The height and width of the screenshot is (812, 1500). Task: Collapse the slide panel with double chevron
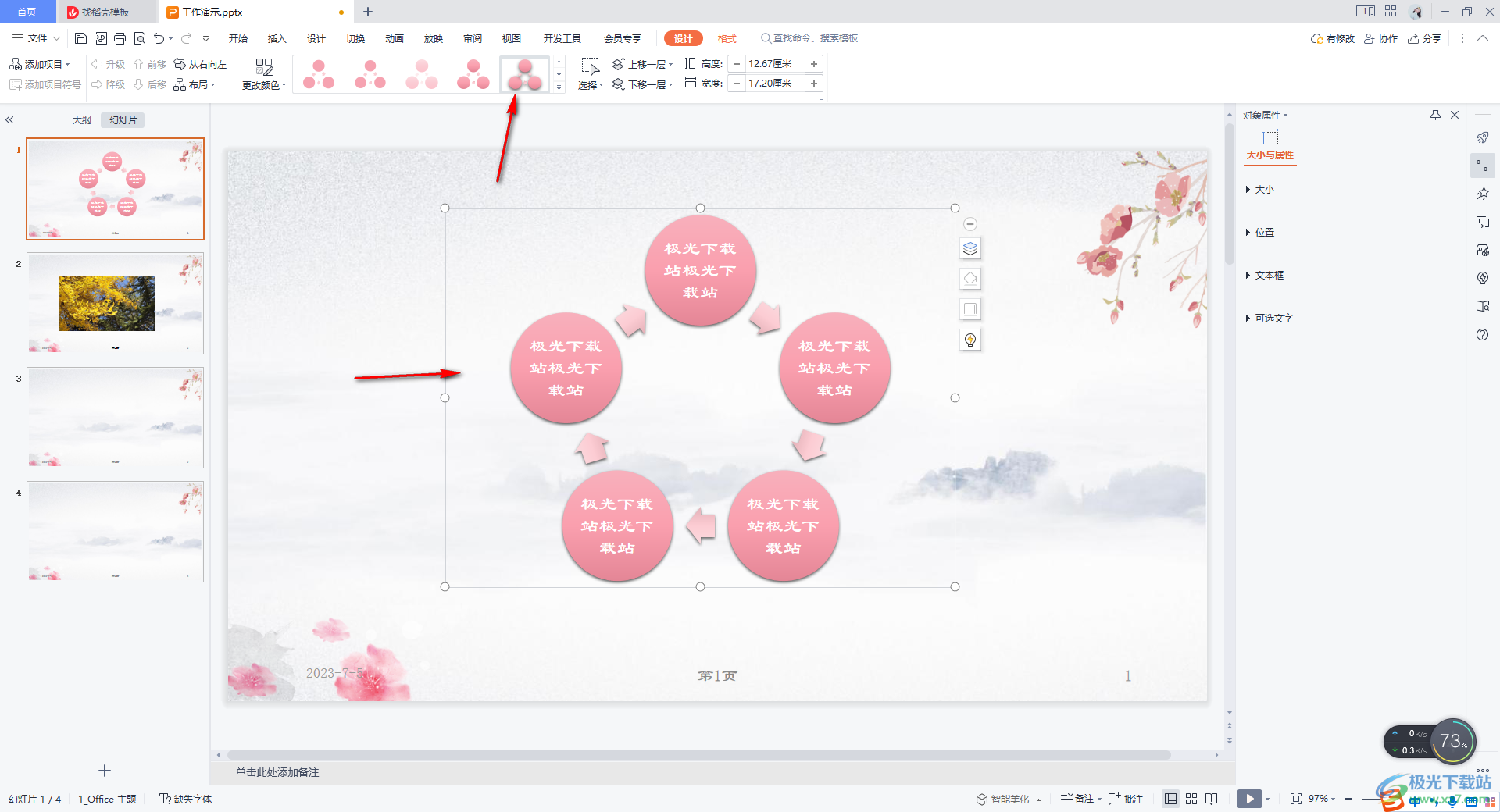[x=9, y=120]
